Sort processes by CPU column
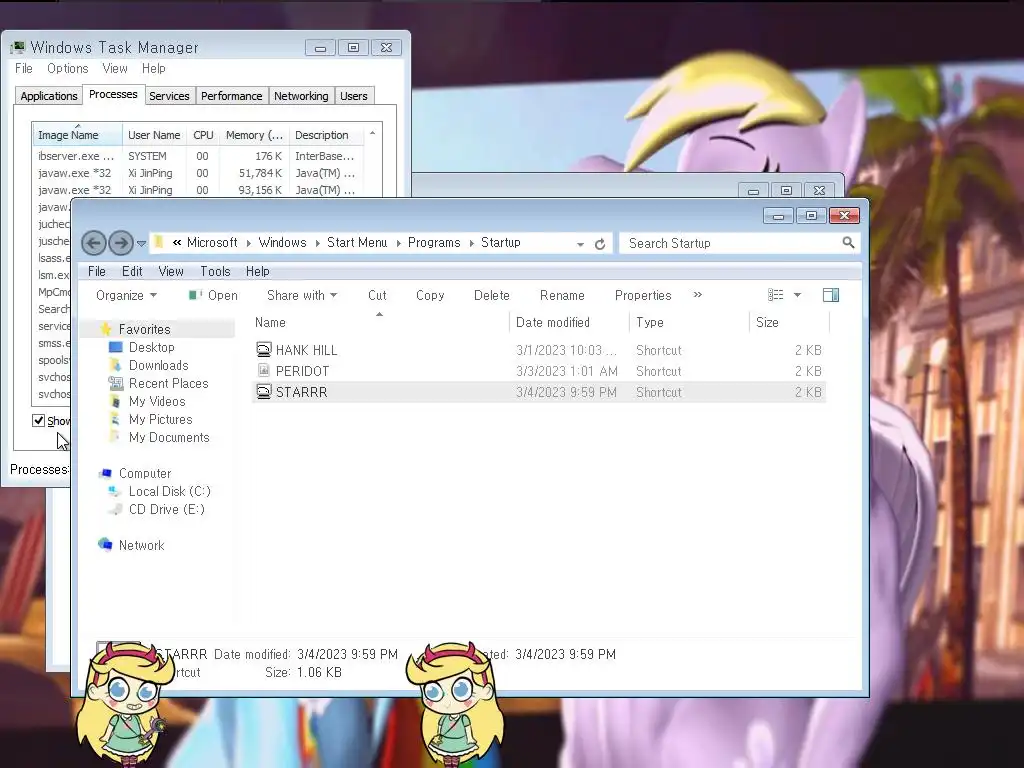1024x768 pixels. coord(203,135)
